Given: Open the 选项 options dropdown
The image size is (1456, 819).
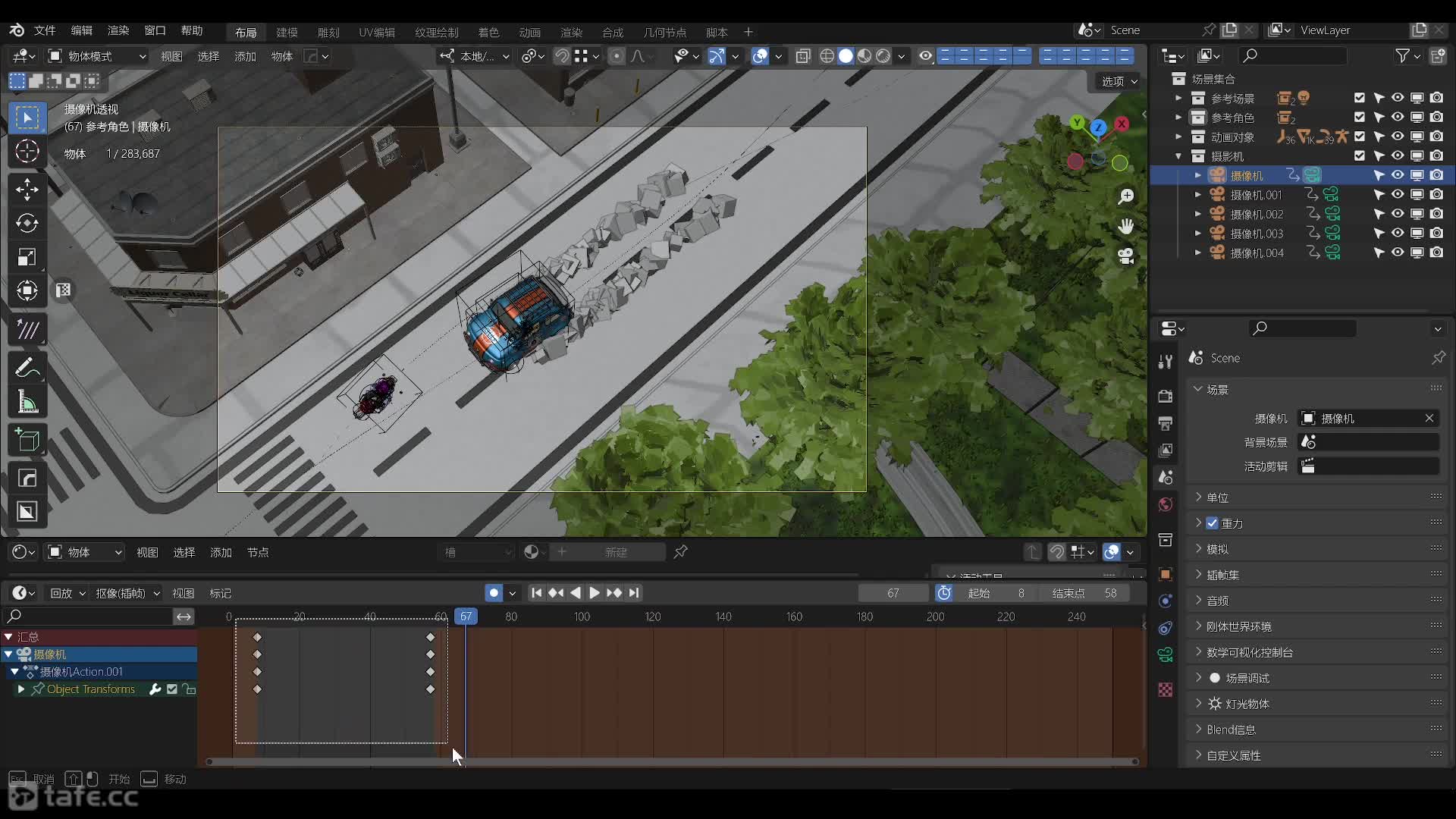Looking at the screenshot, I should click(1119, 81).
